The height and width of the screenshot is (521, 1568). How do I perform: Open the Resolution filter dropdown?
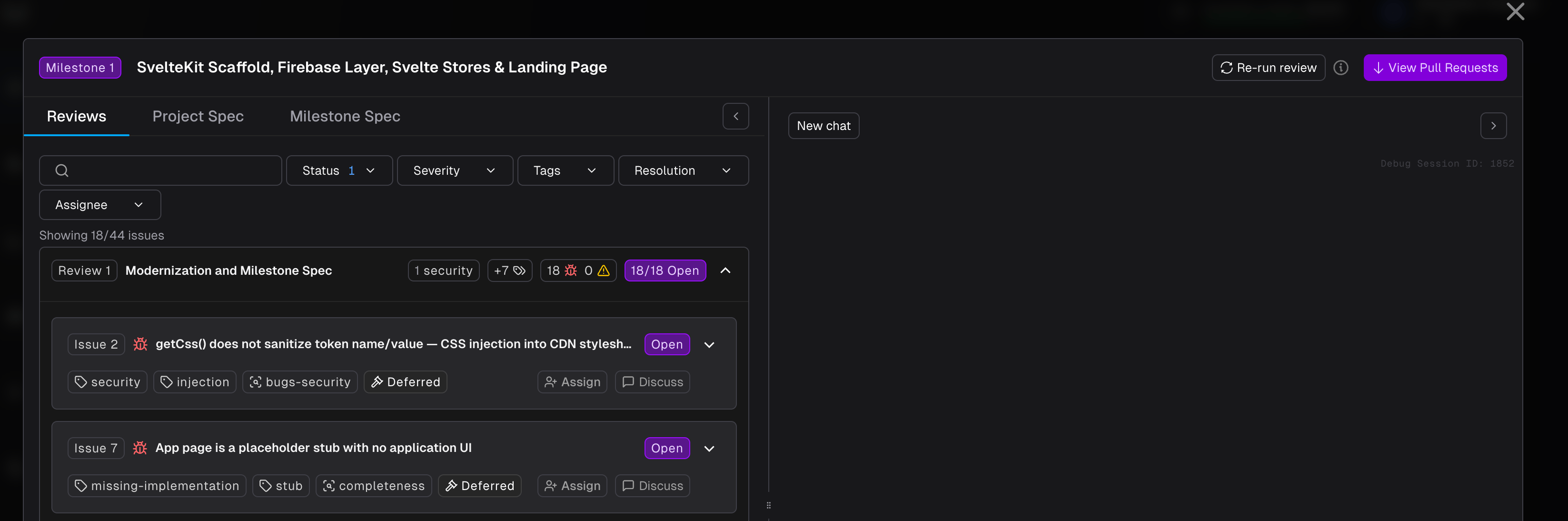[683, 170]
